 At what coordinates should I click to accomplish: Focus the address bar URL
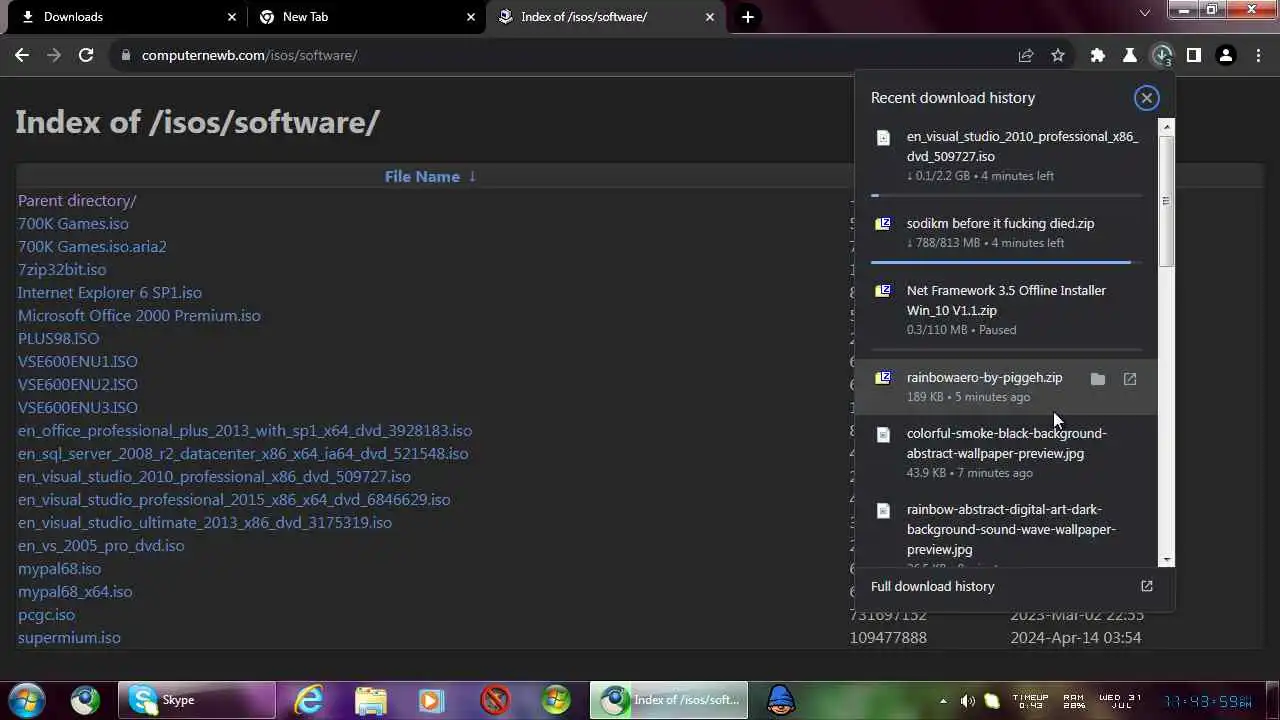point(249,55)
